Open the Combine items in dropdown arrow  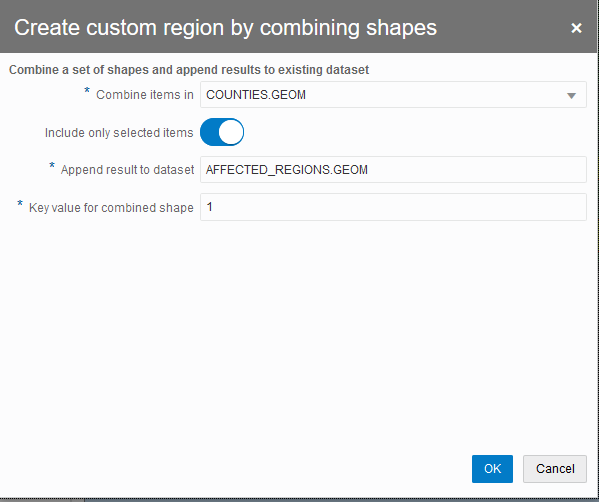coord(571,96)
